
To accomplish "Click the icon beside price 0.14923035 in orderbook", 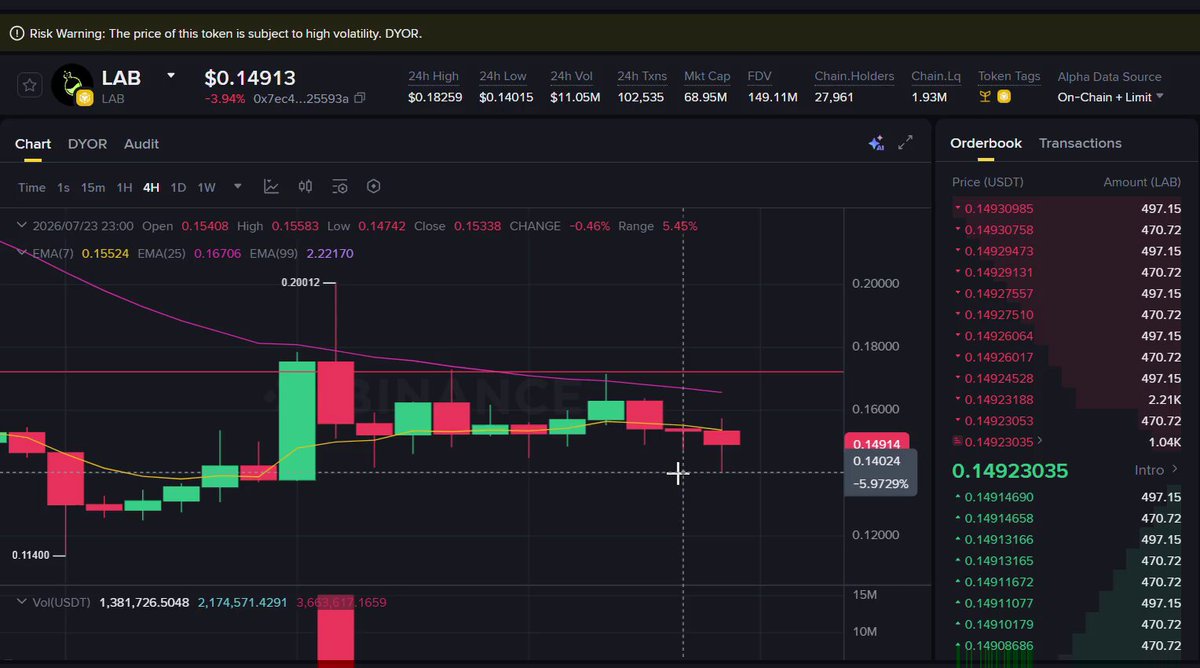I will 959,442.
